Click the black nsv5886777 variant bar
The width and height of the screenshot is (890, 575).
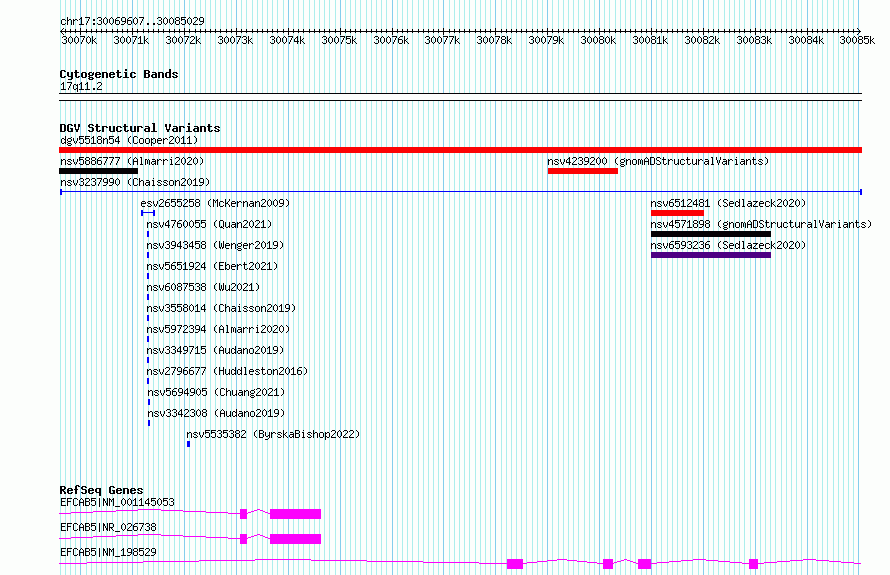(98, 171)
